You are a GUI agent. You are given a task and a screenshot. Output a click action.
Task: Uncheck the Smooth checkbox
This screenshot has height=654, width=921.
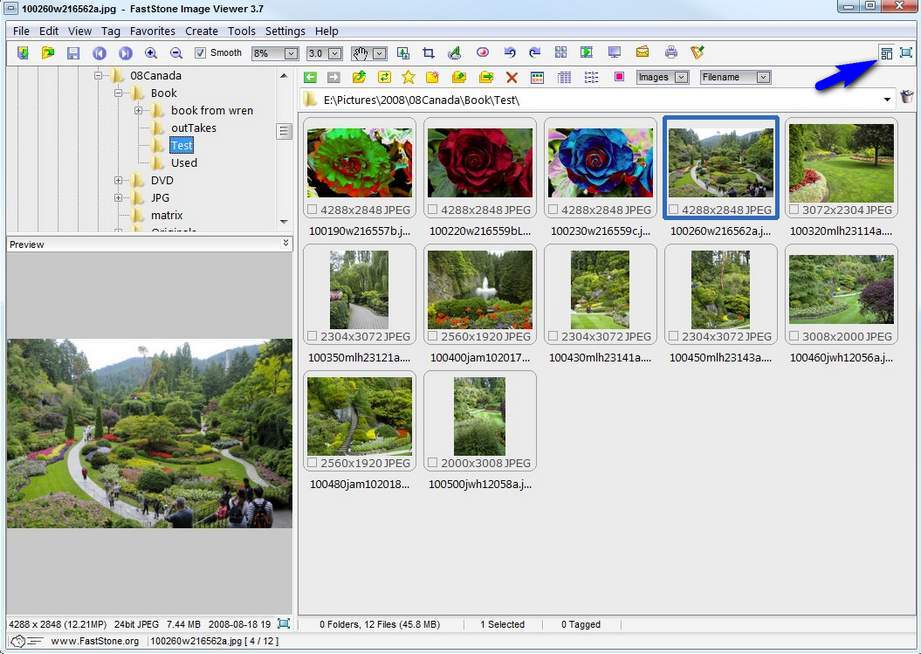coord(200,53)
